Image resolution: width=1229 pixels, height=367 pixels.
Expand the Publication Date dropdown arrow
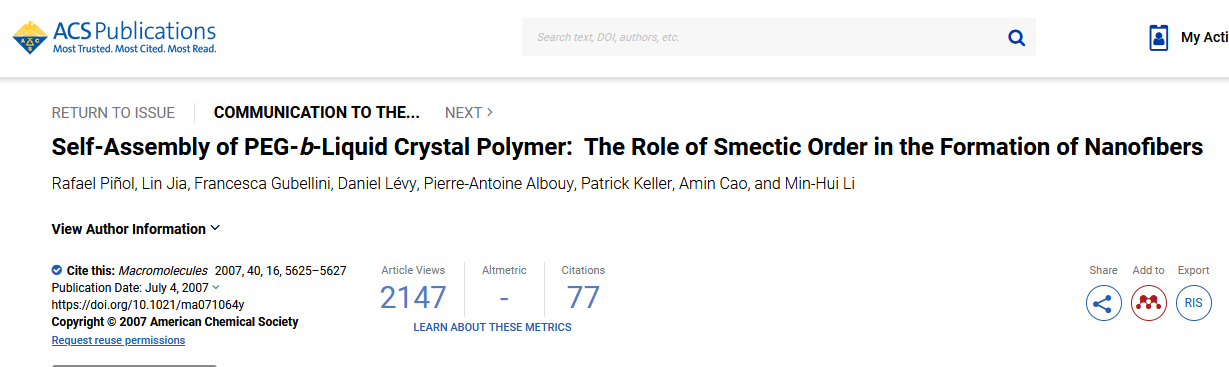pos(216,287)
